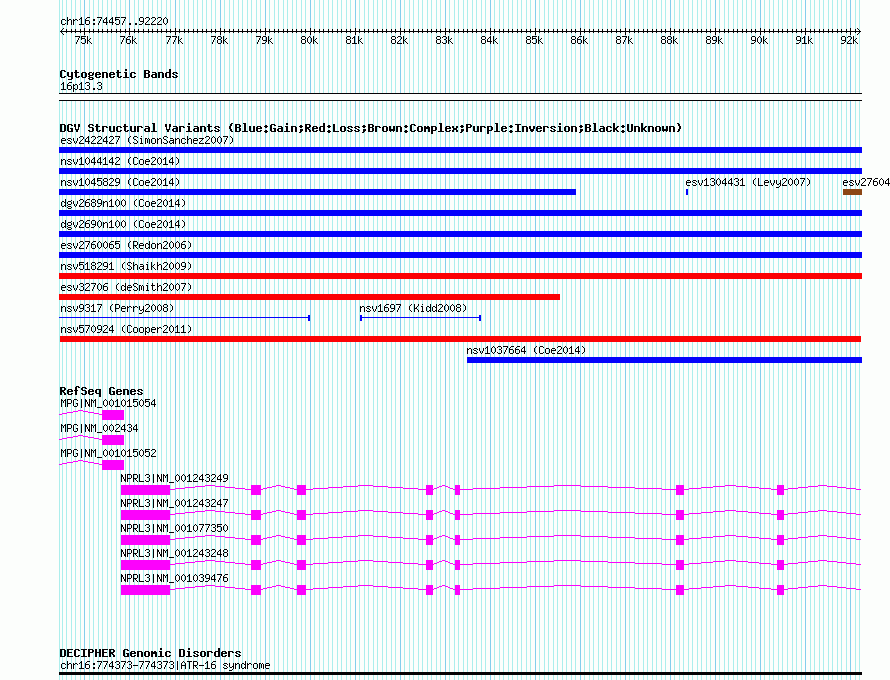Click the 75k ruler position
The width and height of the screenshot is (890, 680).
(x=83, y=41)
